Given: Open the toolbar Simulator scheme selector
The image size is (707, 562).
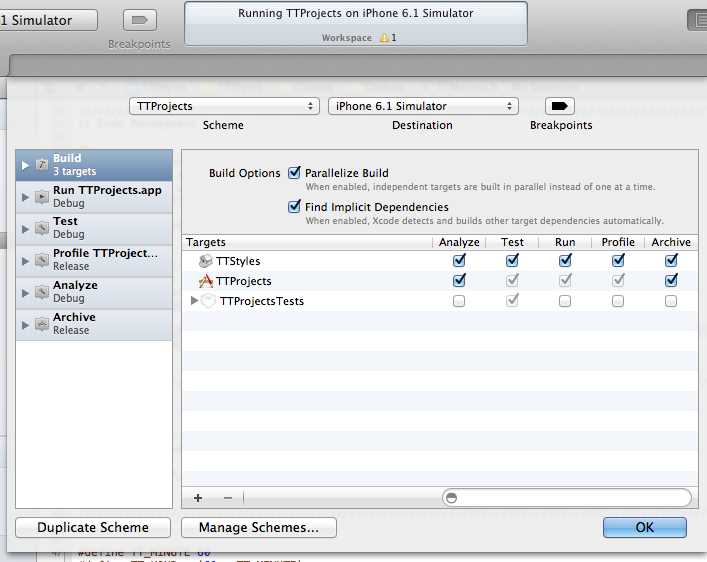Looking at the screenshot, I should pyautogui.click(x=48, y=20).
